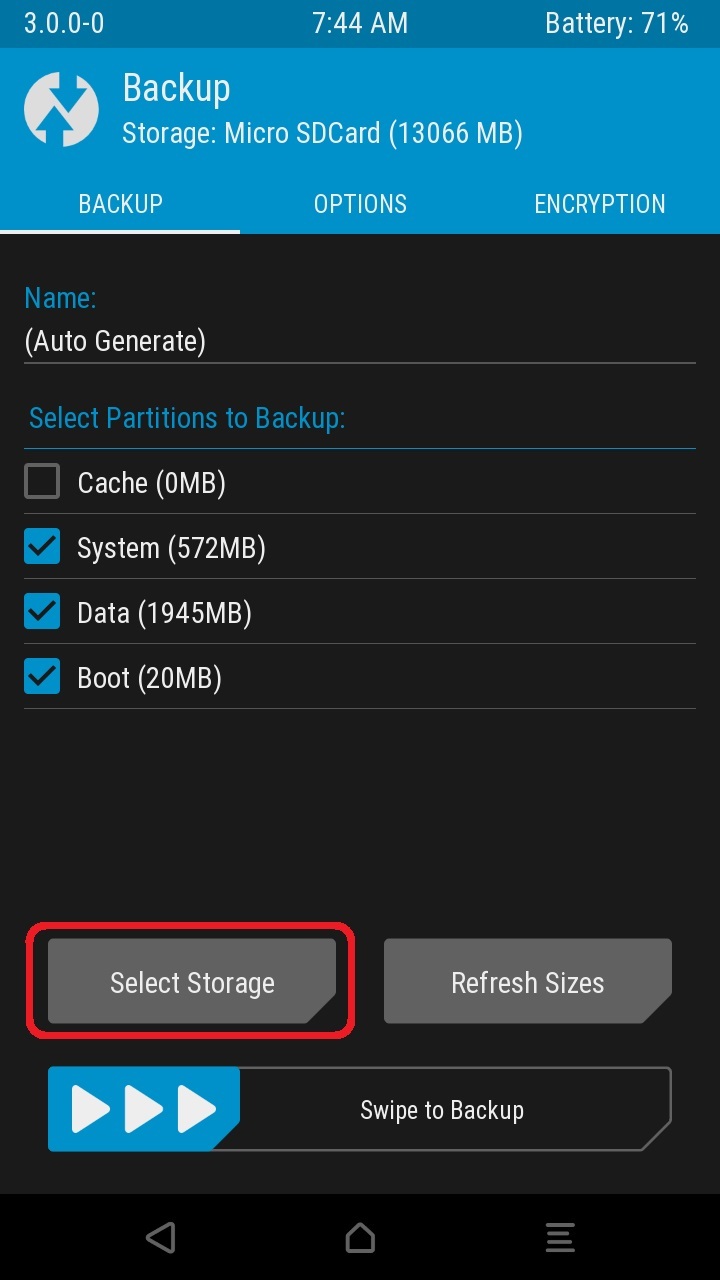
Task: Switch to the Options tab
Action: click(360, 204)
